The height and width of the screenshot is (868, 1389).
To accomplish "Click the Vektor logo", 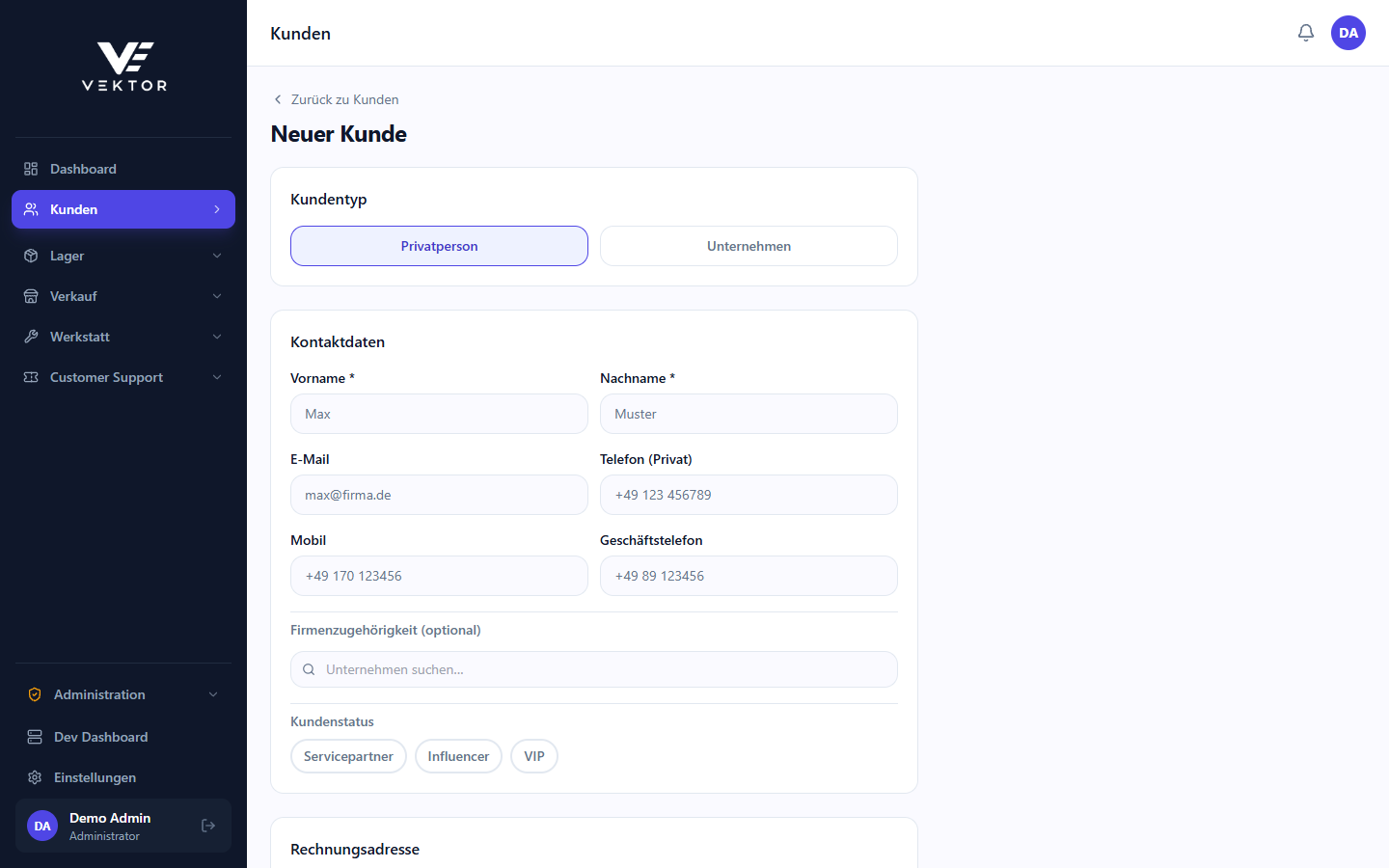I will tap(123, 67).
